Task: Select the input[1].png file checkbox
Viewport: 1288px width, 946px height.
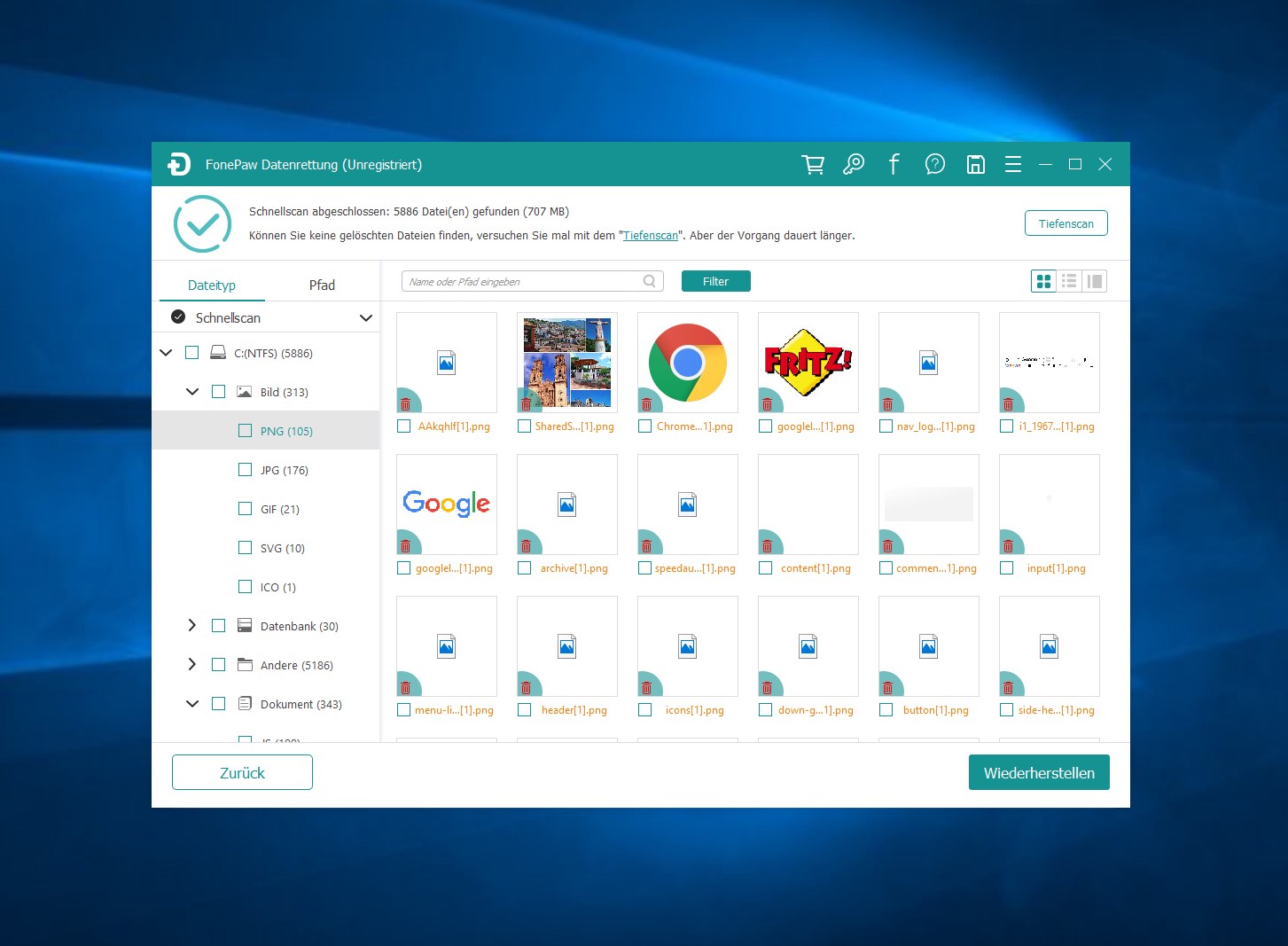Action: pos(1006,568)
